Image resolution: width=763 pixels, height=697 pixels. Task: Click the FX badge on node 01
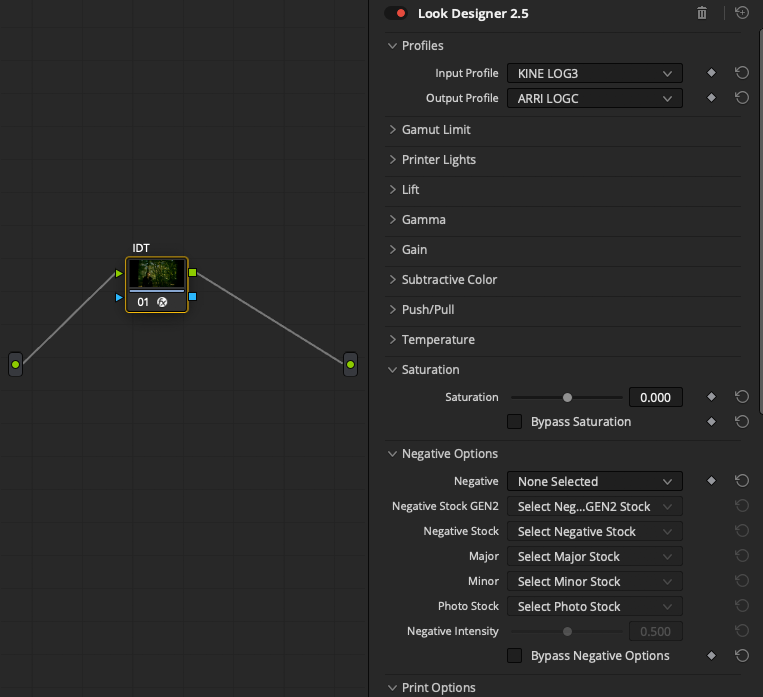tap(162, 302)
